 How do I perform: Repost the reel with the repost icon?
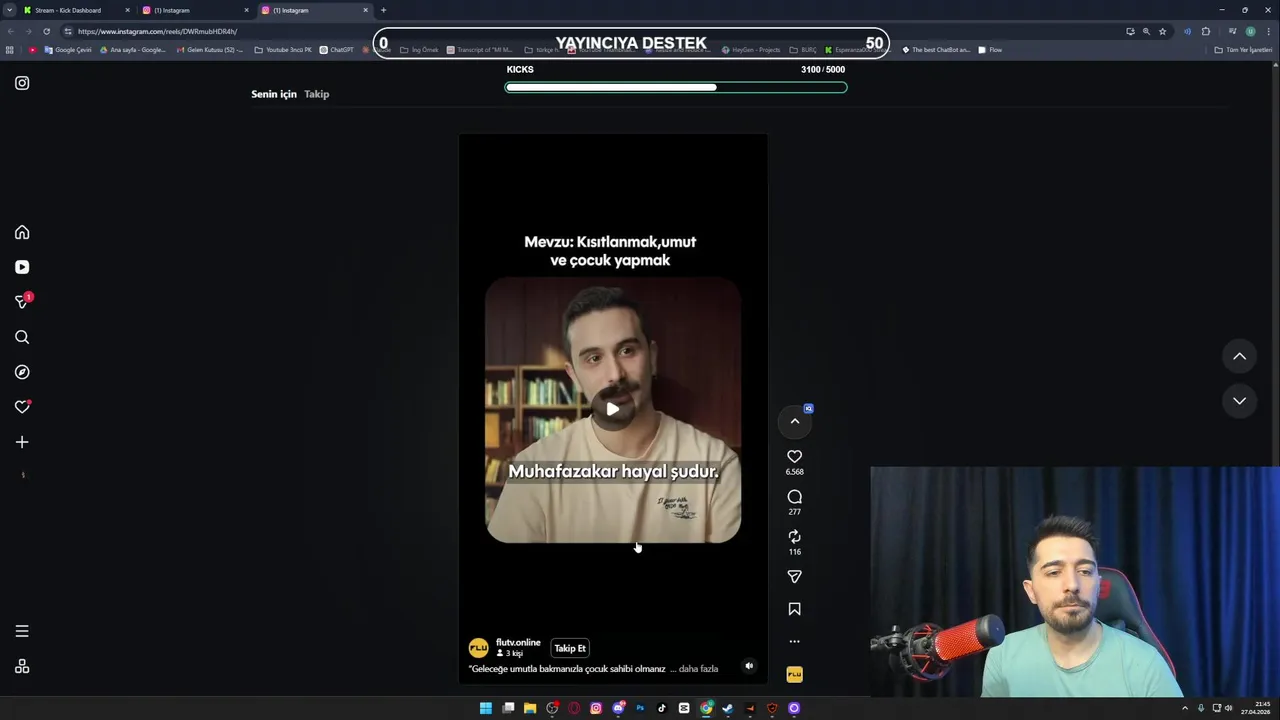click(x=794, y=537)
